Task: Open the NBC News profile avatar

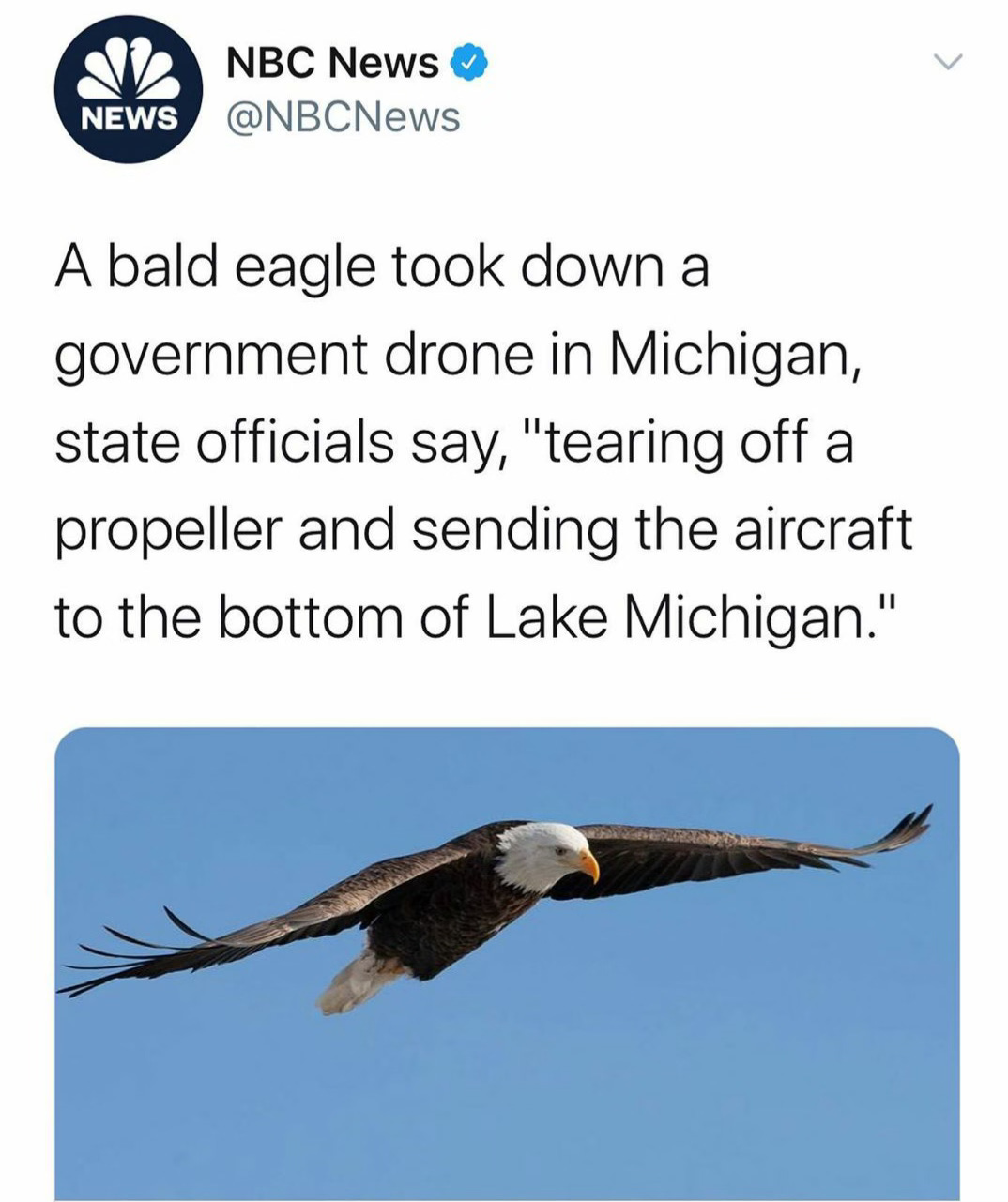Action: [x=129, y=89]
